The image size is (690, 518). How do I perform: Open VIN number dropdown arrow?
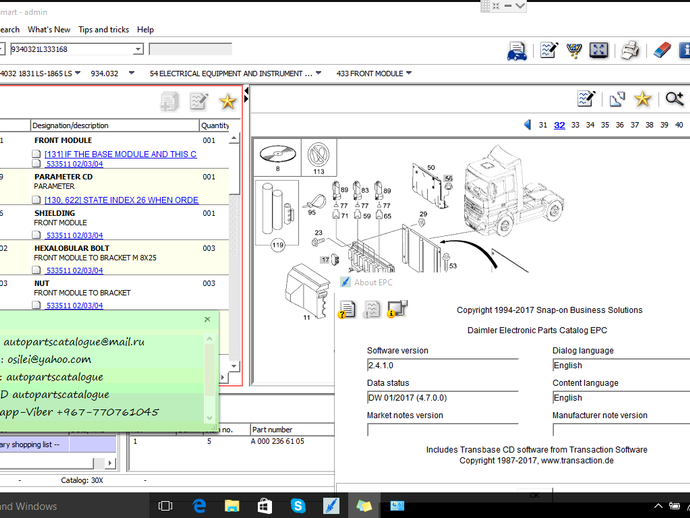tap(138, 49)
